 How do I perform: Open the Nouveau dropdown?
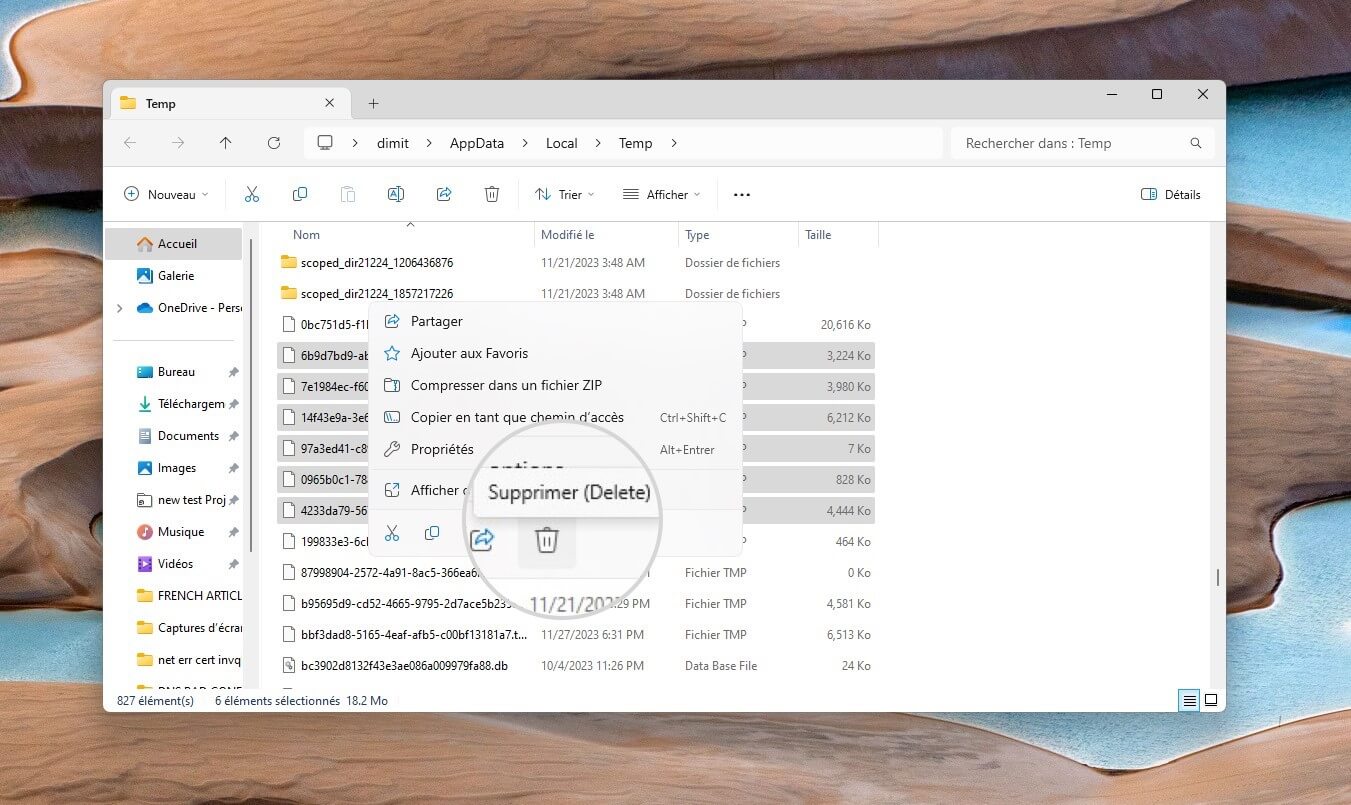coord(166,195)
